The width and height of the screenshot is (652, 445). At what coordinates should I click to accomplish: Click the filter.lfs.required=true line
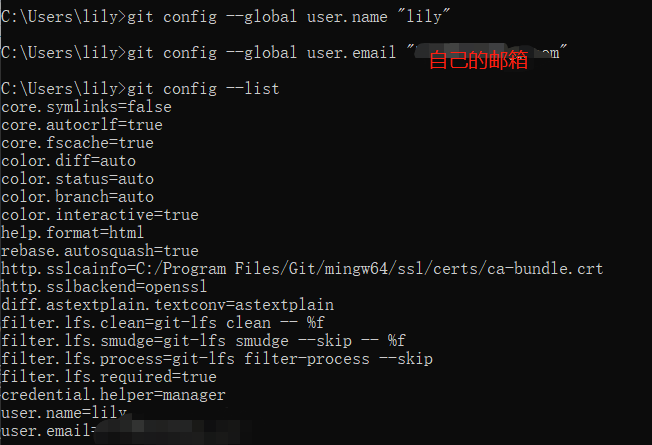[109, 377]
